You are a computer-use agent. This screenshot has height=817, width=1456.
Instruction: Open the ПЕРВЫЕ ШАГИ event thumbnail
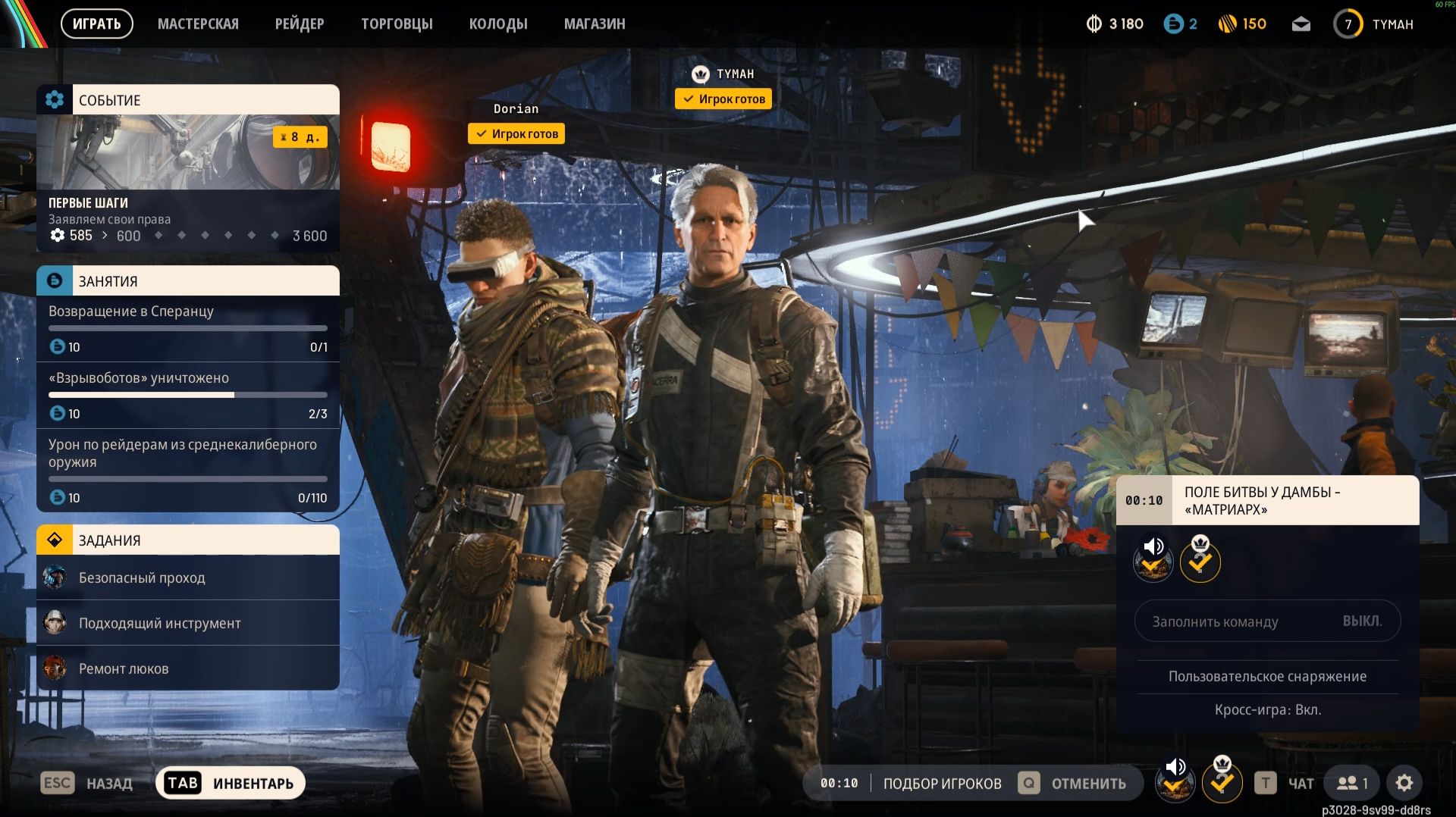(x=188, y=152)
